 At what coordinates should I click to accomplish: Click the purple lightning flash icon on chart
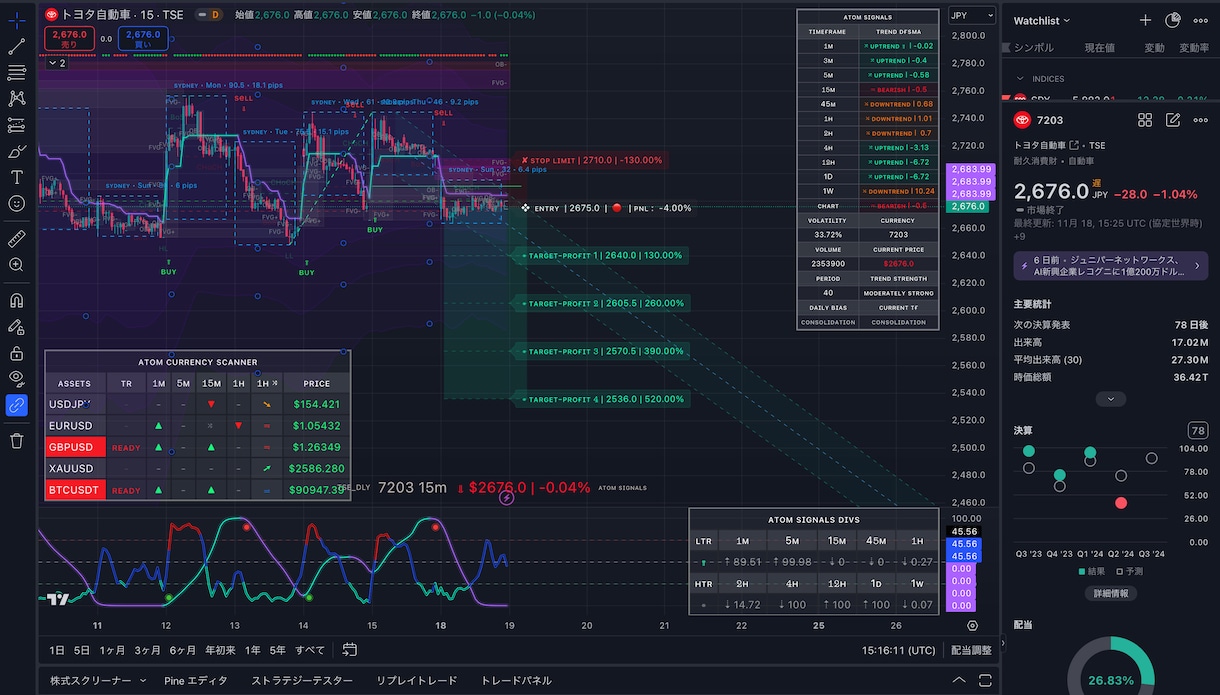coord(507,496)
